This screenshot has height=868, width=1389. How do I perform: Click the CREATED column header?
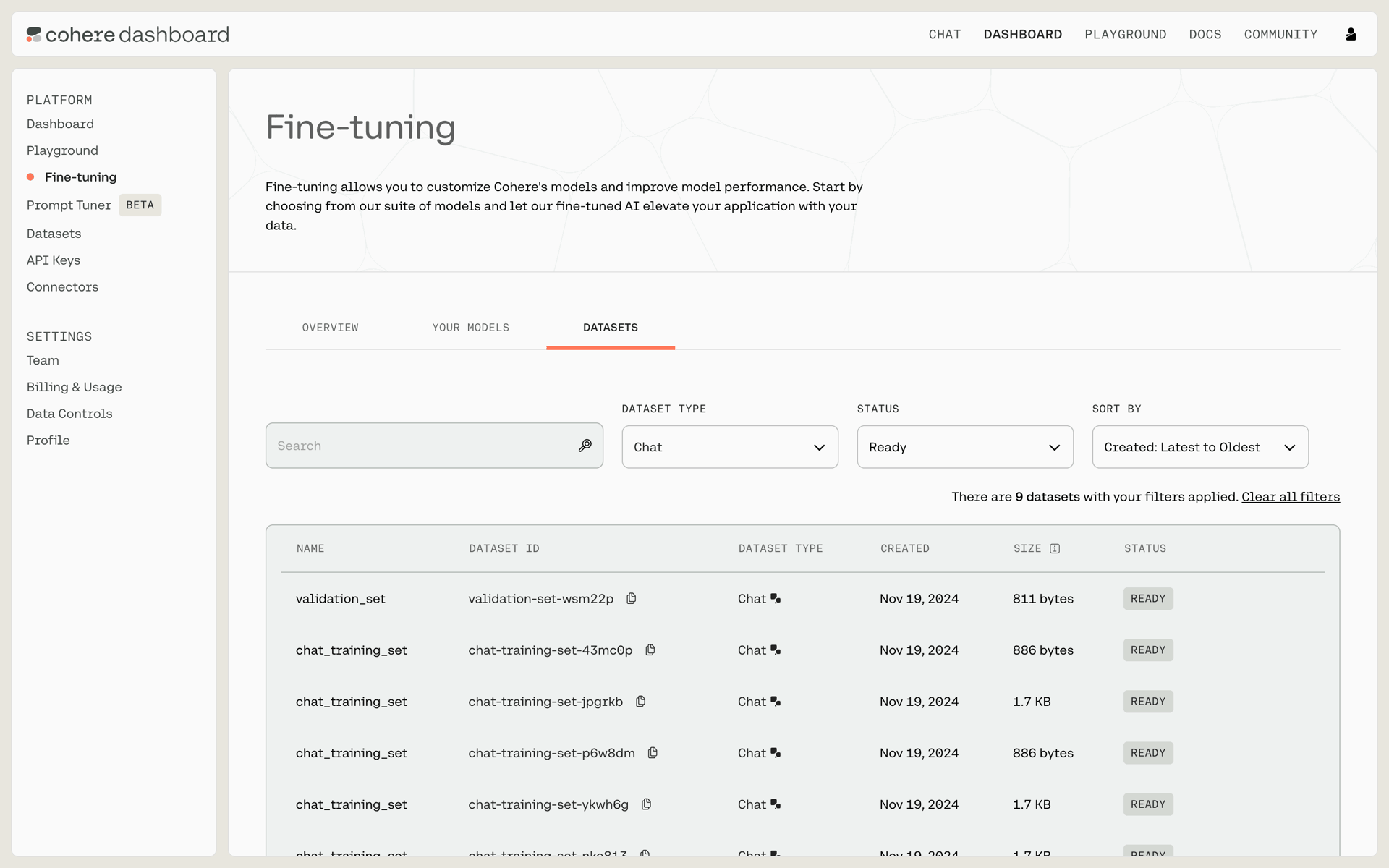point(904,548)
